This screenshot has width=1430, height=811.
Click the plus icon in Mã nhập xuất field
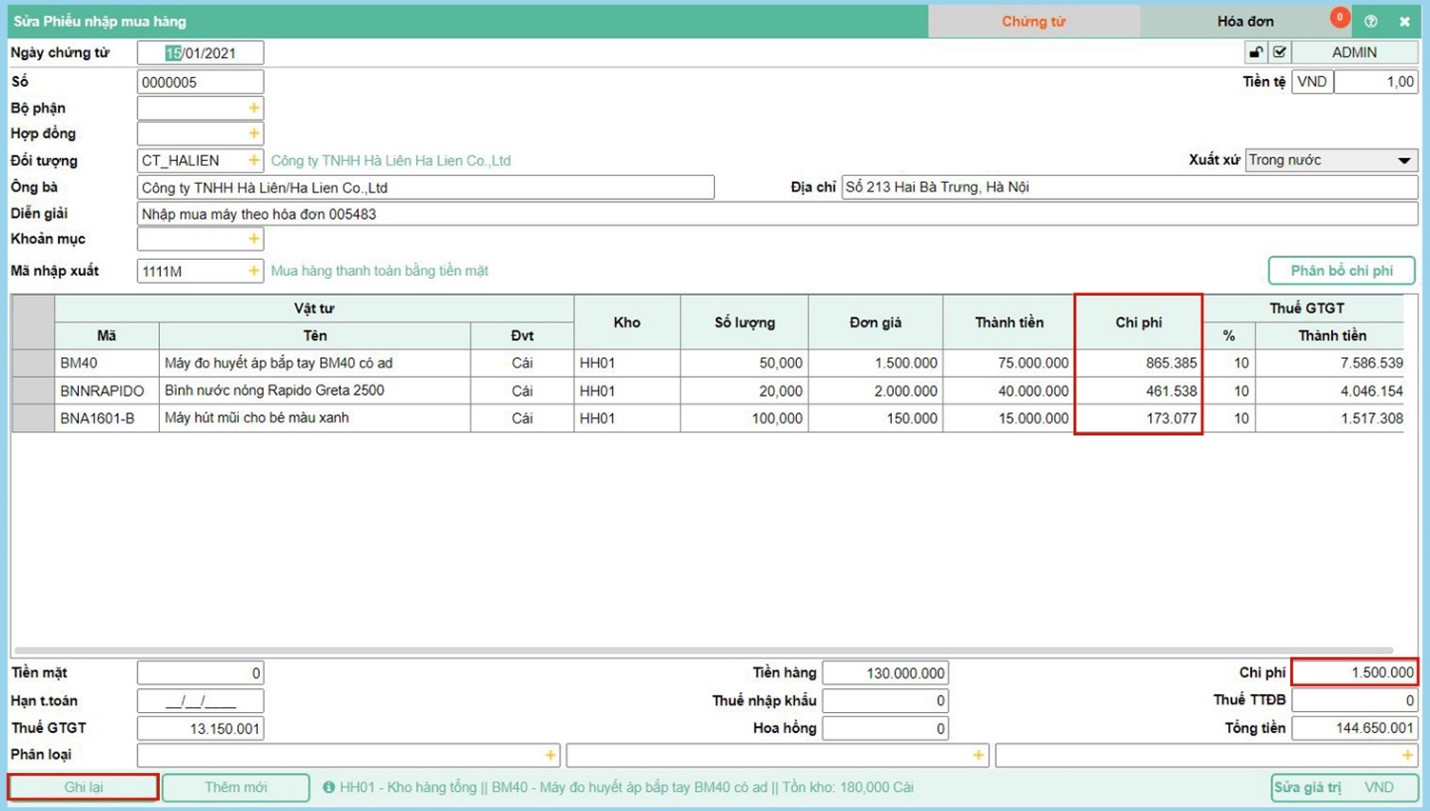[x=254, y=271]
